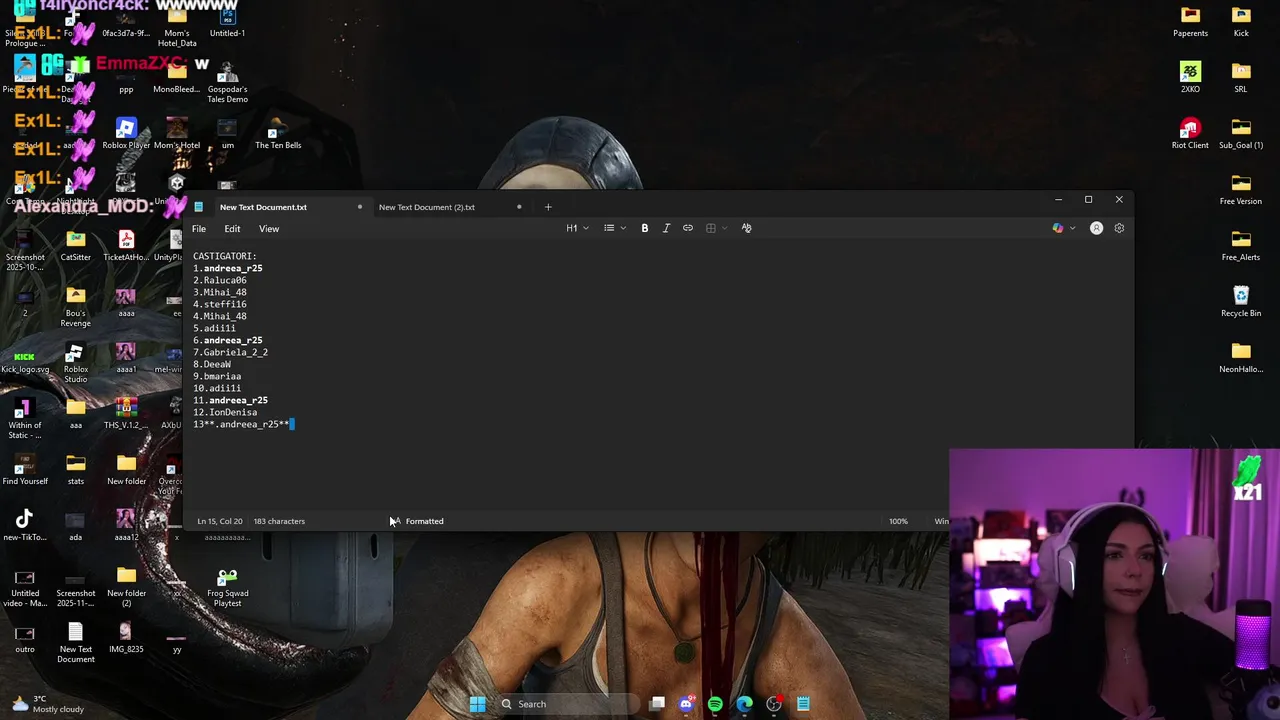Viewport: 1280px width, 720px height.
Task: Place cursor at end of 13**.andreea_r25** line
Action: (x=292, y=424)
